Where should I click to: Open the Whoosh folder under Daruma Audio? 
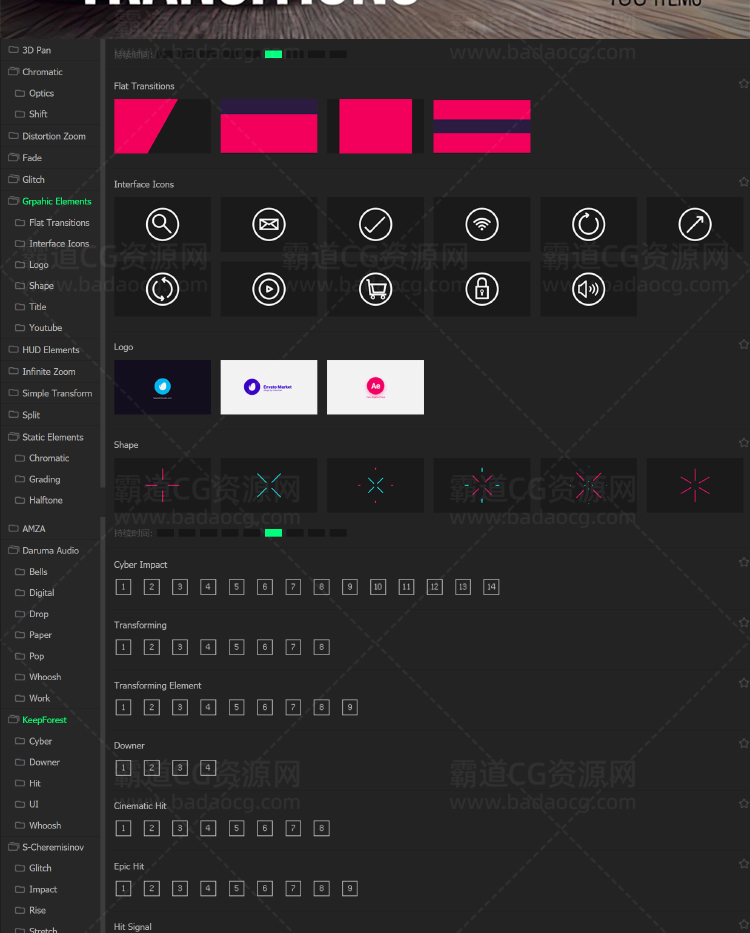[x=45, y=677]
